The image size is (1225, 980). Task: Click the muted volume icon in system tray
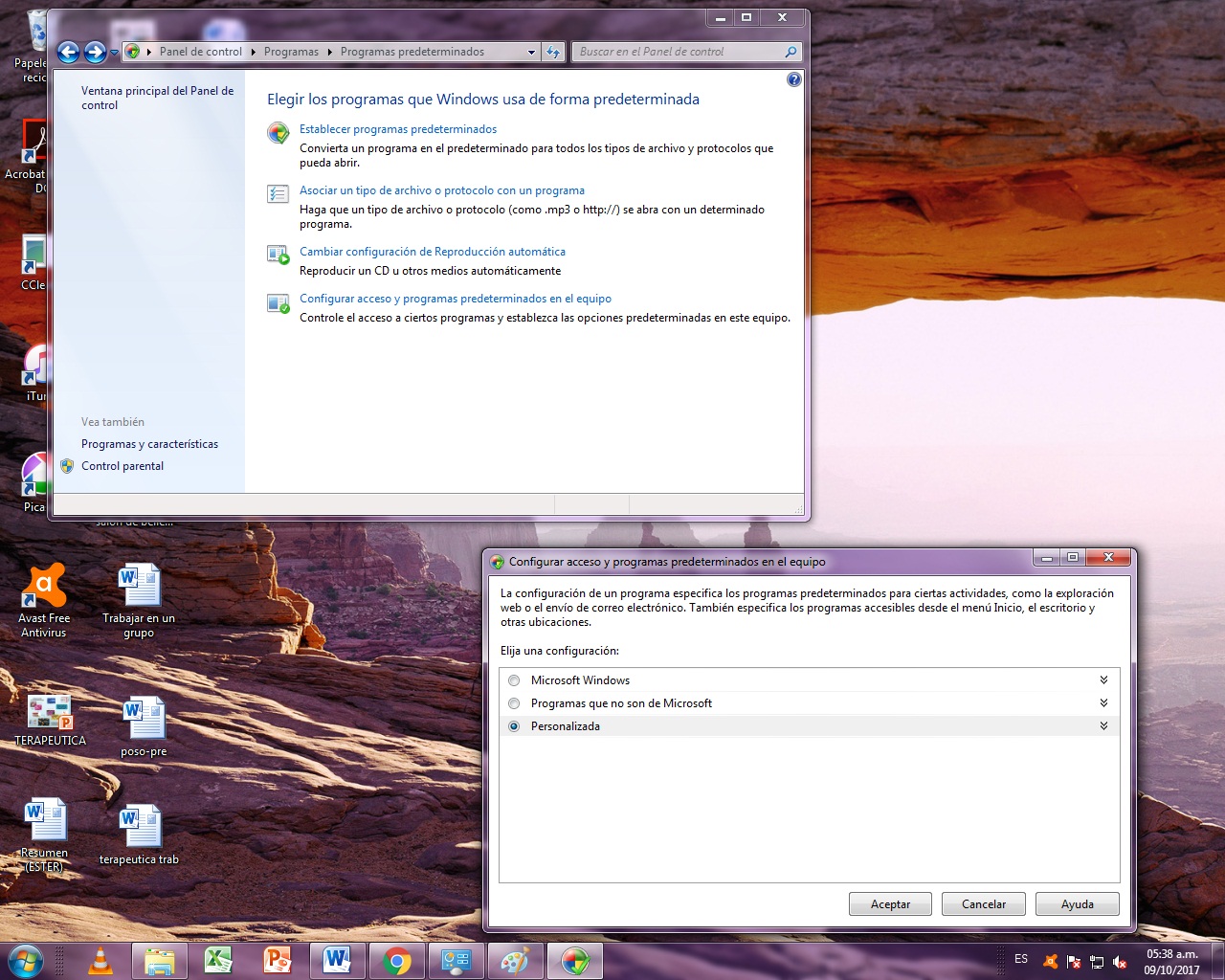click(x=1121, y=959)
